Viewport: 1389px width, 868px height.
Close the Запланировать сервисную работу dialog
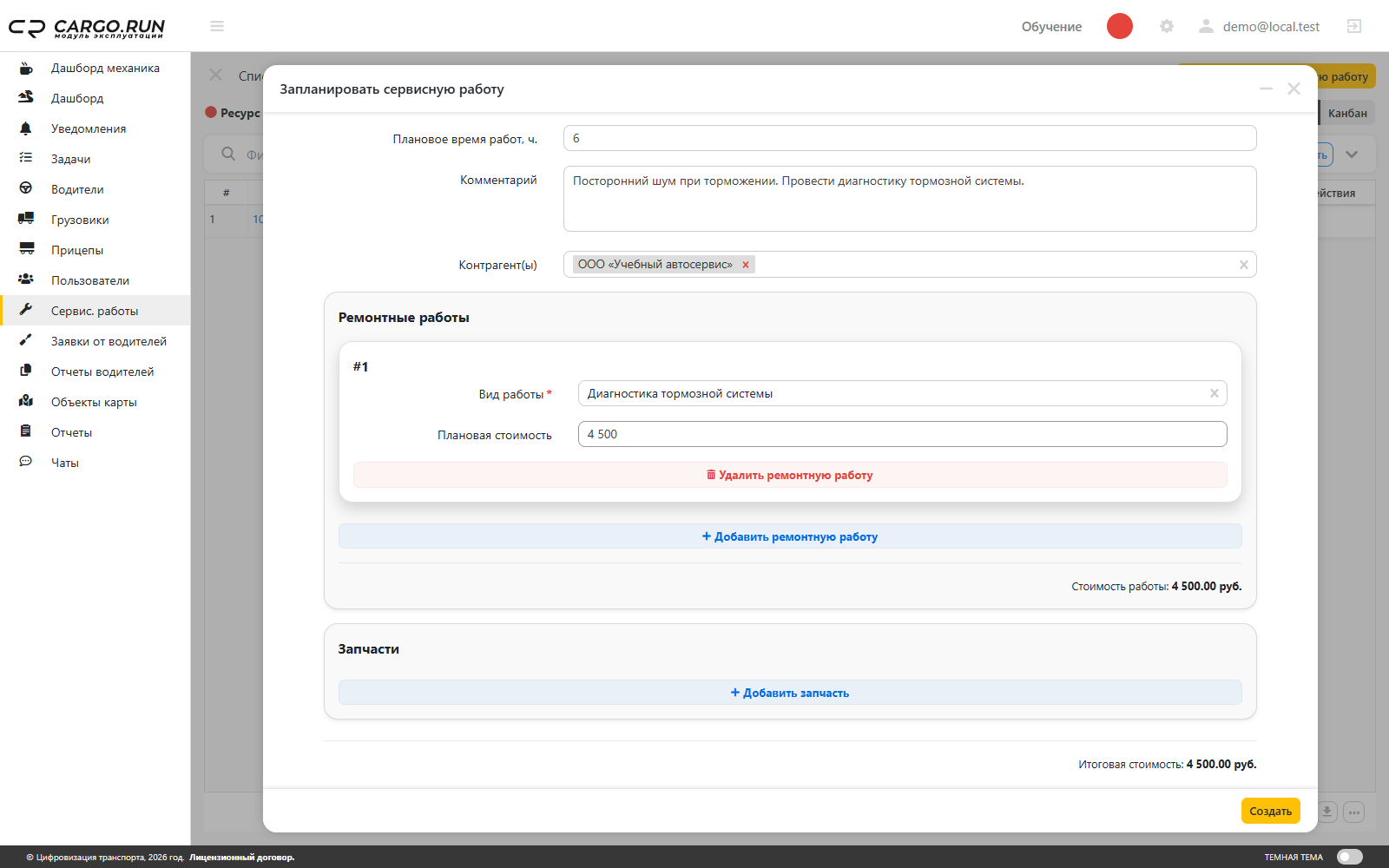(1294, 89)
